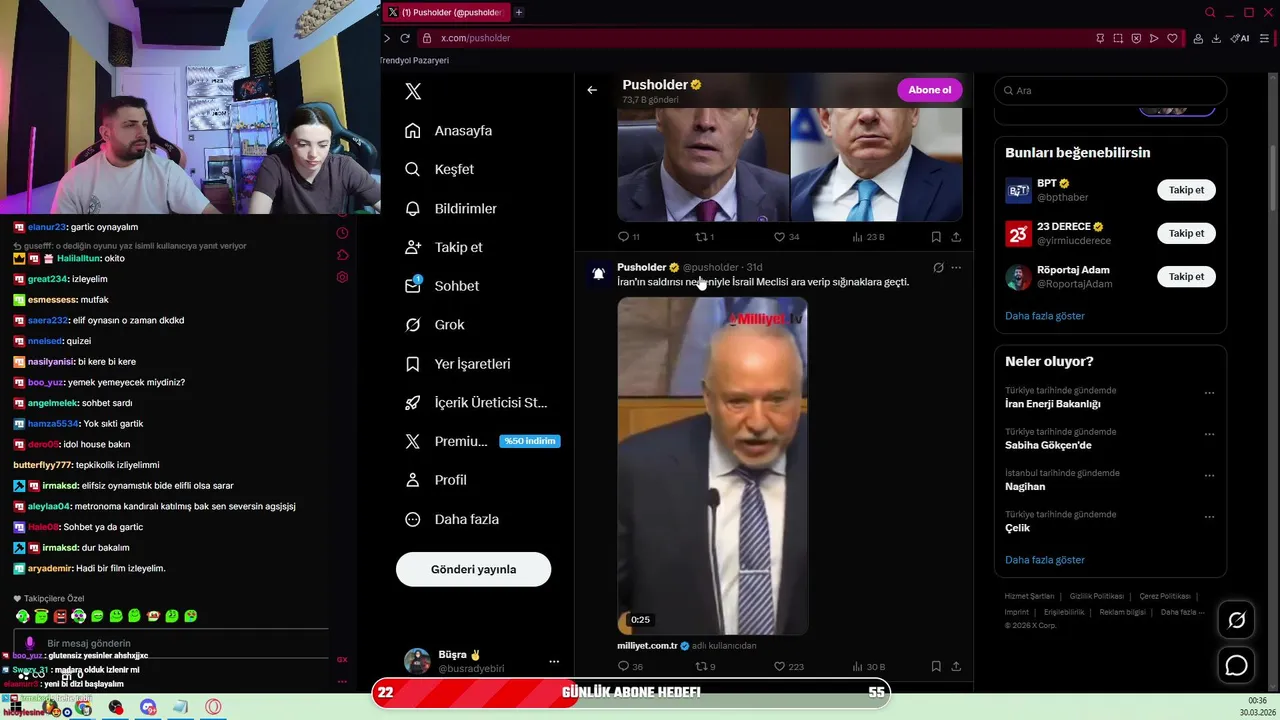1280x720 pixels.
Task: Click the Ara search field
Action: coord(1110,90)
